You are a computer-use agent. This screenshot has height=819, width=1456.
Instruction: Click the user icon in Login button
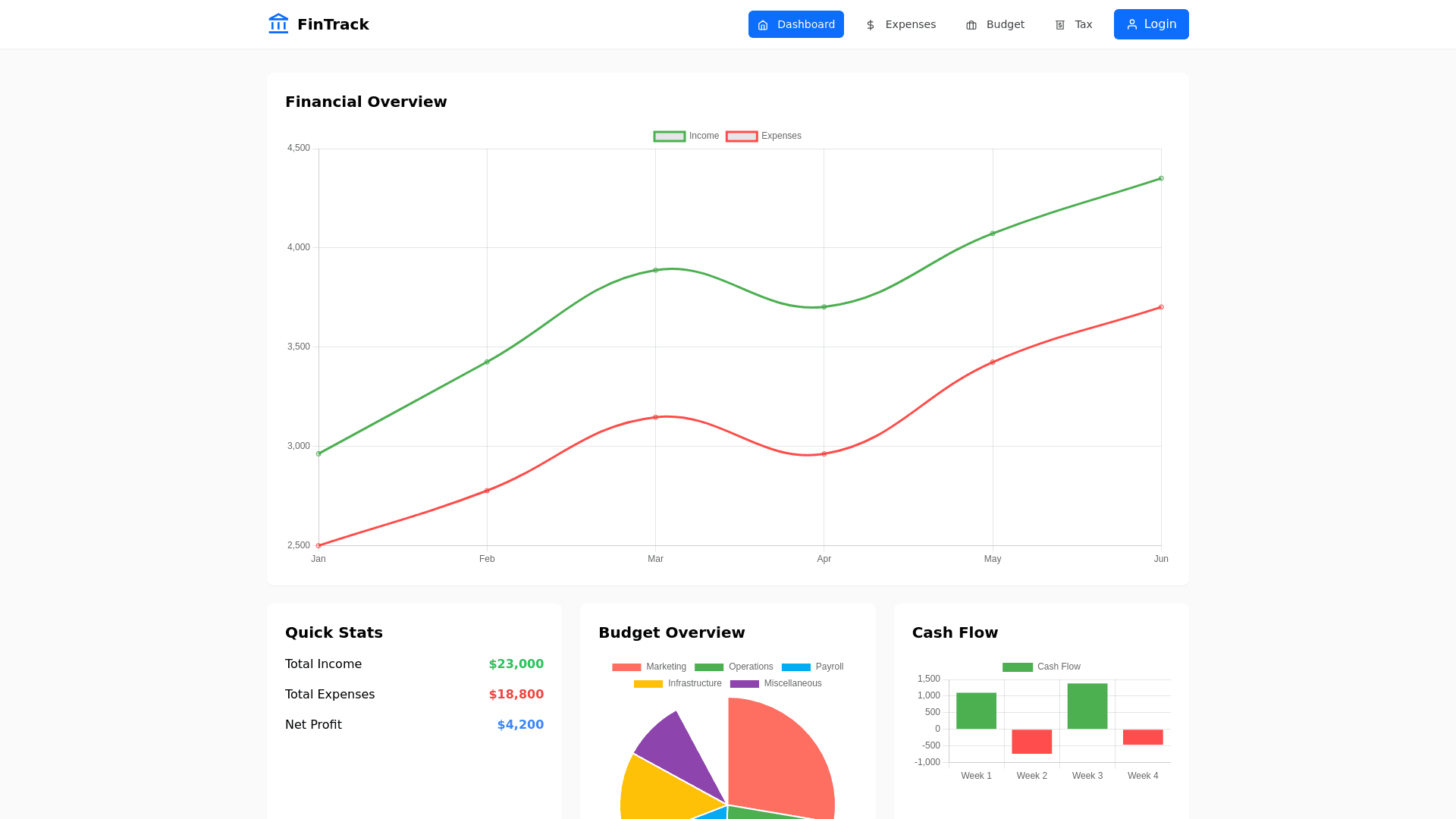tap(1132, 24)
